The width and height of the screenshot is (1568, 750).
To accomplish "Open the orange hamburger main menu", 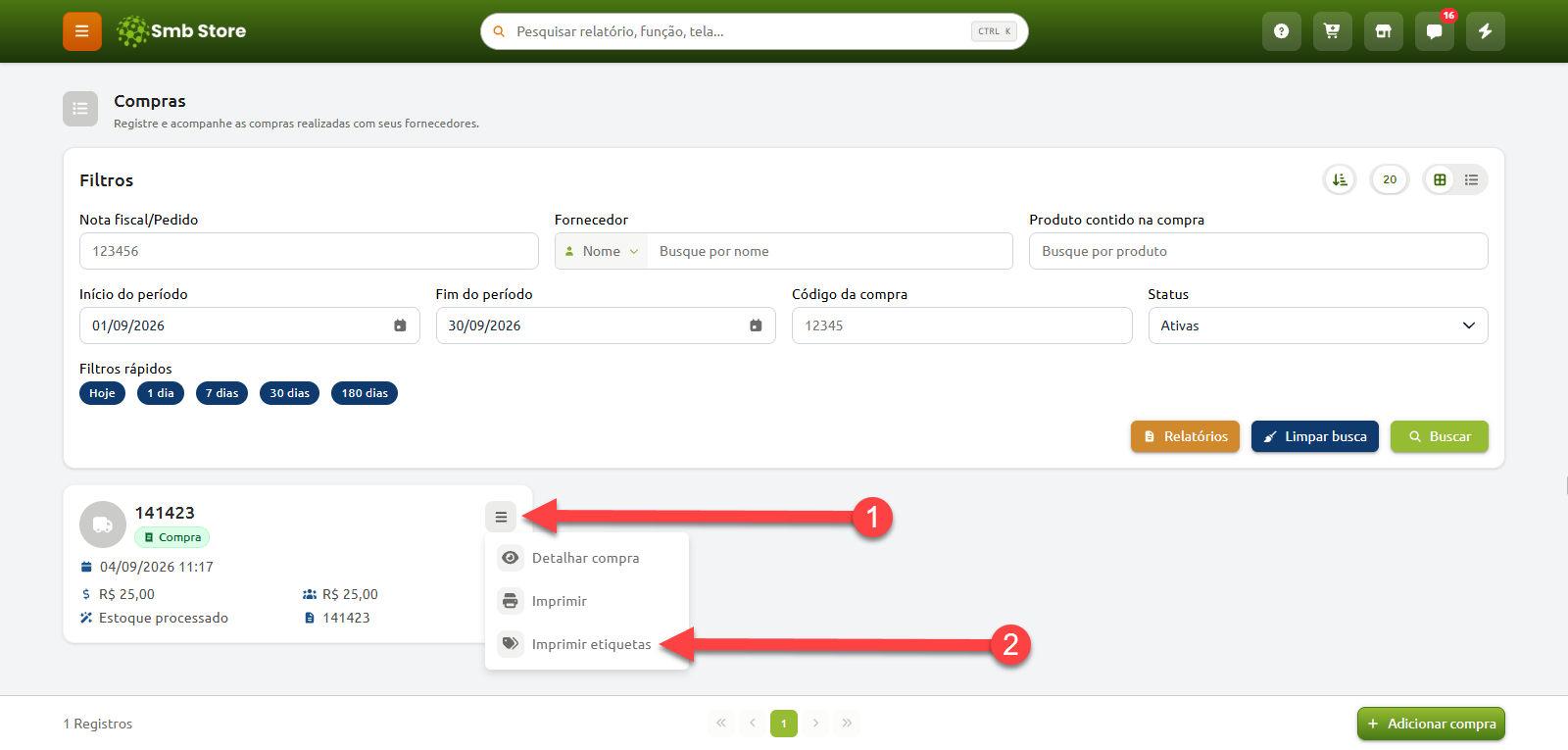I will point(82,31).
